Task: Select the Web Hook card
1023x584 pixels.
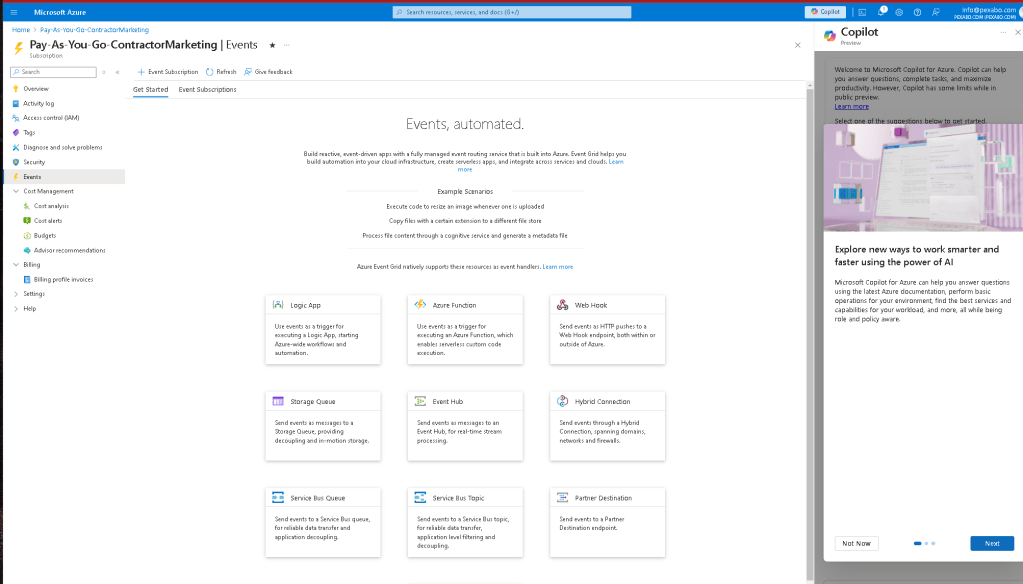Action: (607, 330)
